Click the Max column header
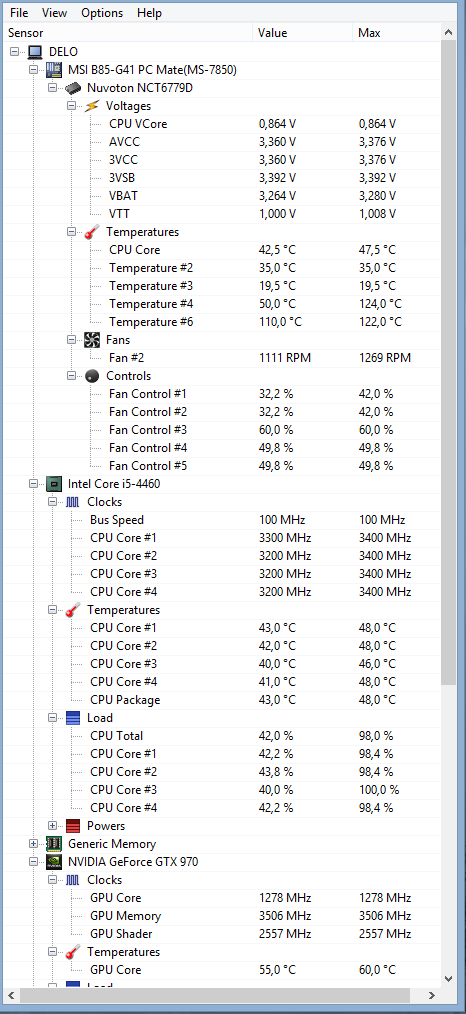Screen dimensions: 466x1014 pos(396,33)
